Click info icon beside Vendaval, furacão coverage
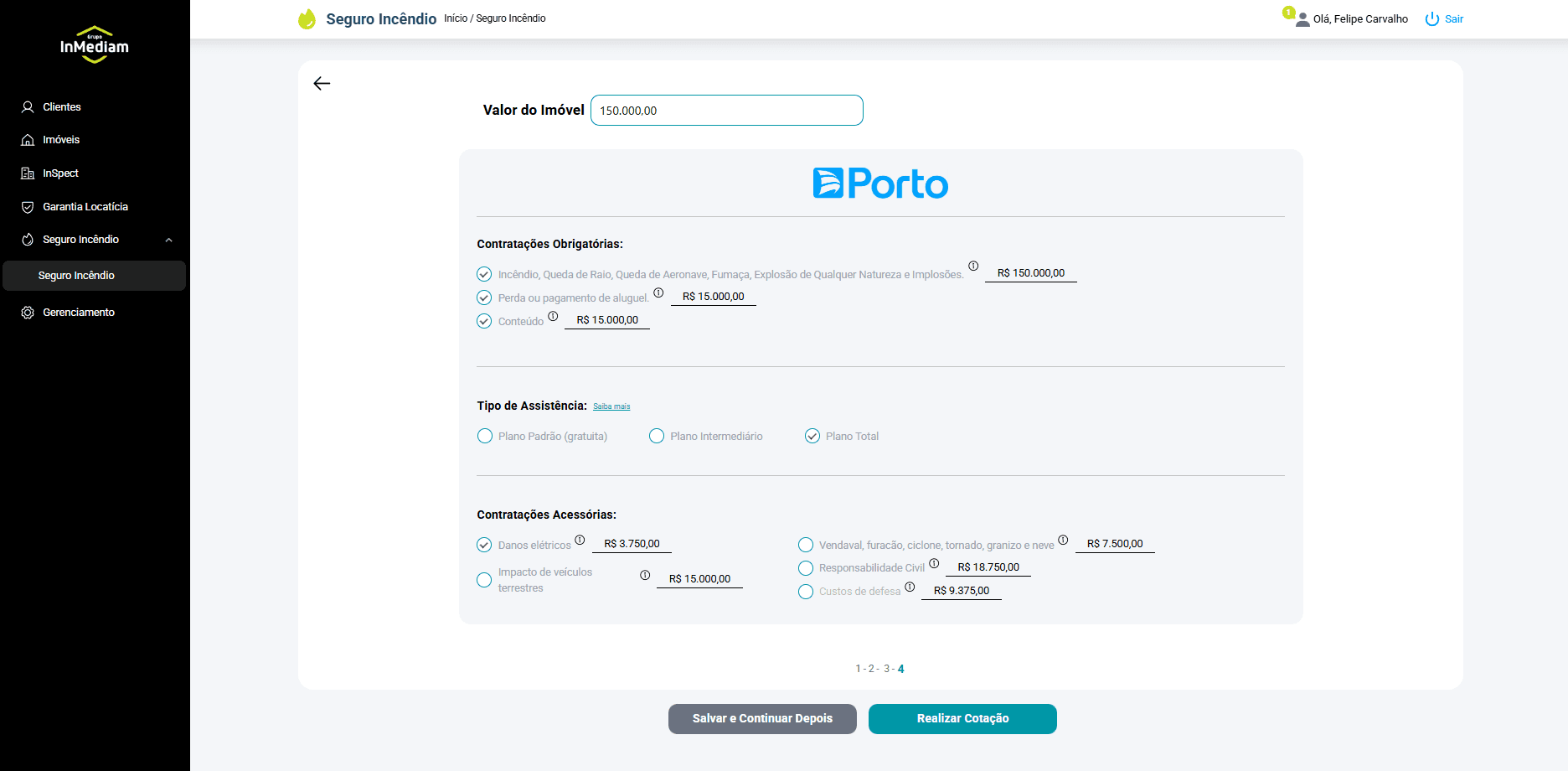1568x771 pixels. tap(1063, 540)
